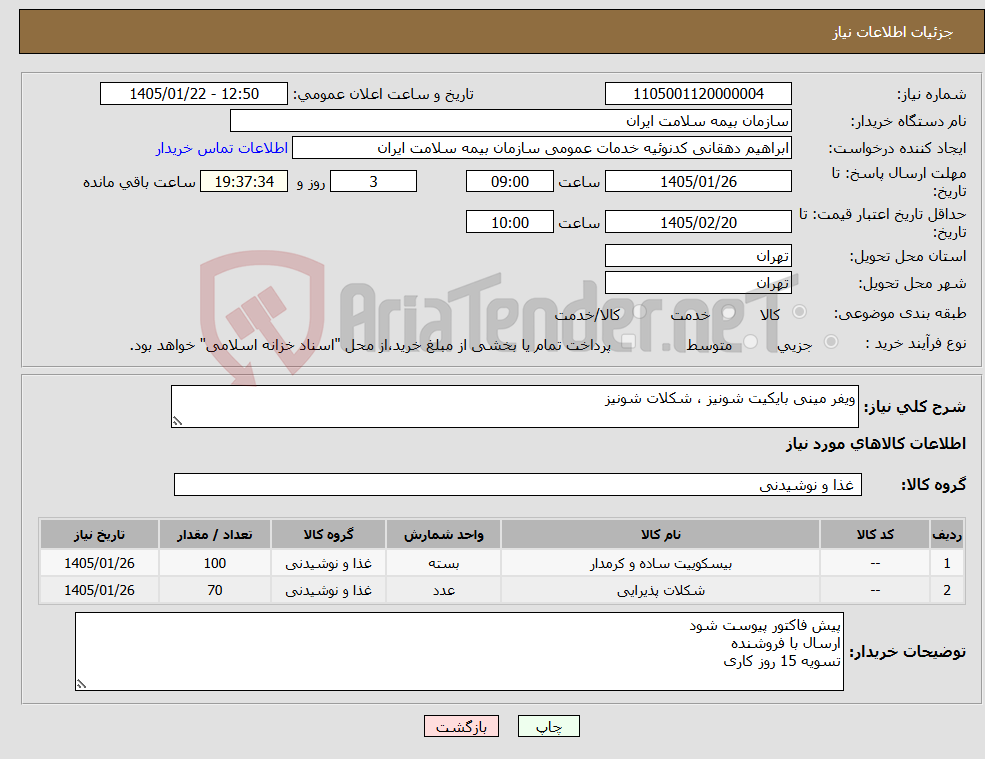Click the اطلاعات کالاهای مورد نیاز heading
This screenshot has width=985, height=759.
click(876, 444)
